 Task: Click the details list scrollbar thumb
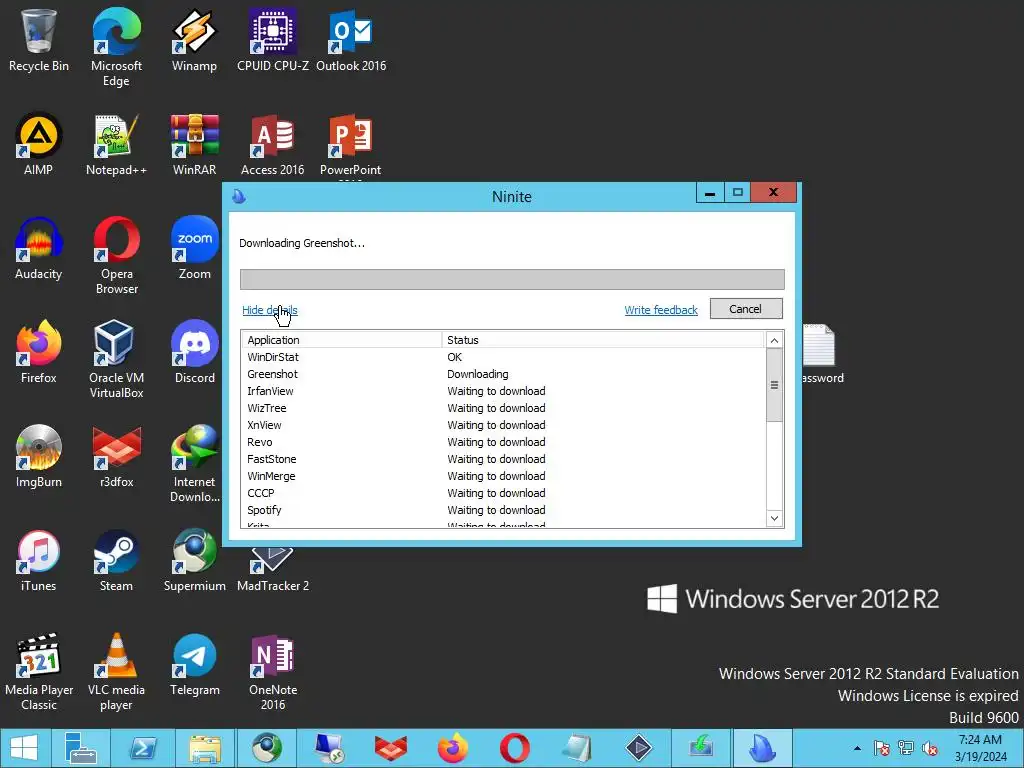(774, 385)
